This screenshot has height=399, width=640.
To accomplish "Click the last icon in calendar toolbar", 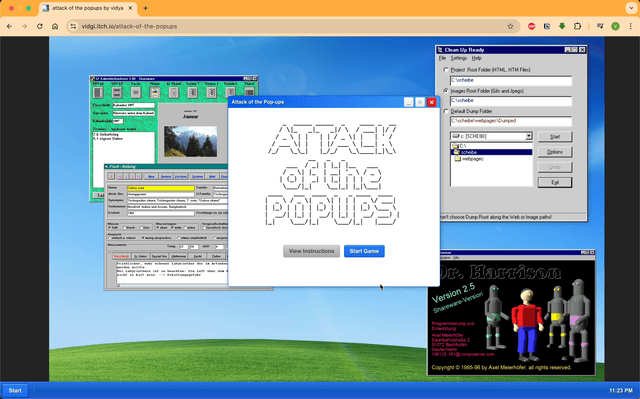I will click(x=249, y=93).
